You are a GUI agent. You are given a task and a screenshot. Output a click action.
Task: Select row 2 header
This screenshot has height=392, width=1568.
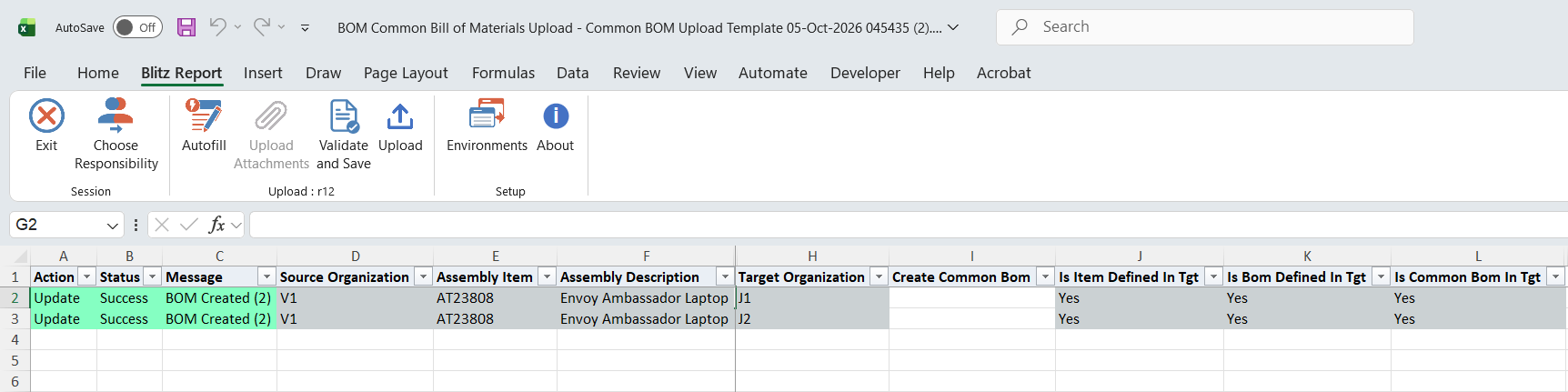point(15,298)
